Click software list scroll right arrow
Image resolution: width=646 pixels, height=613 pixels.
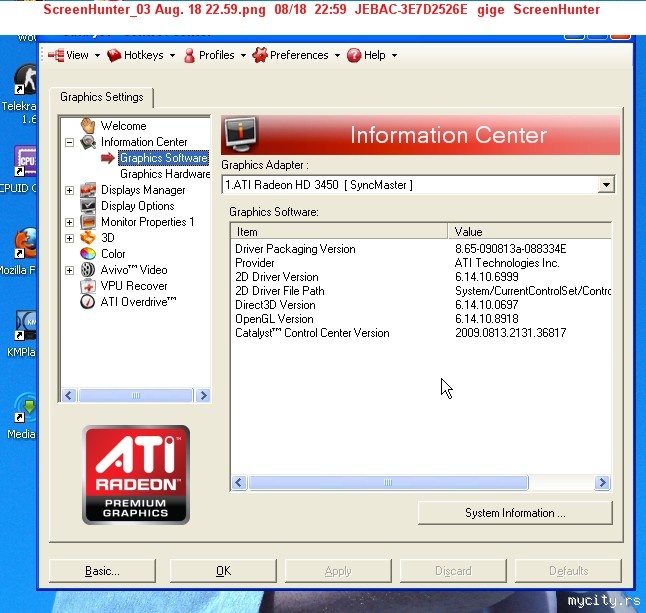[602, 482]
